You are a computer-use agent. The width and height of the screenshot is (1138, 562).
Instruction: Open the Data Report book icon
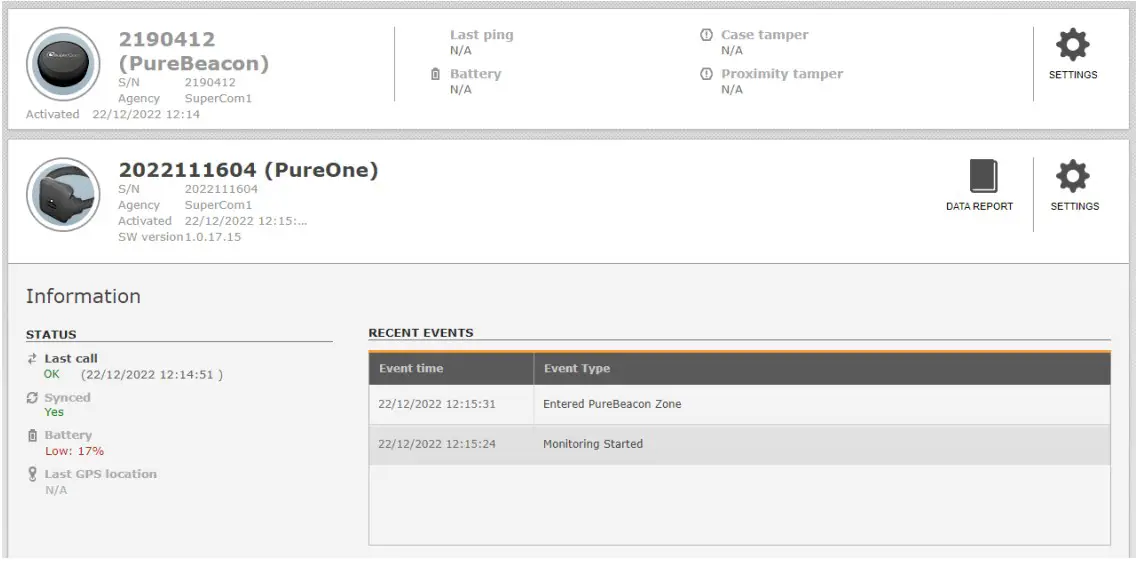[x=983, y=176]
